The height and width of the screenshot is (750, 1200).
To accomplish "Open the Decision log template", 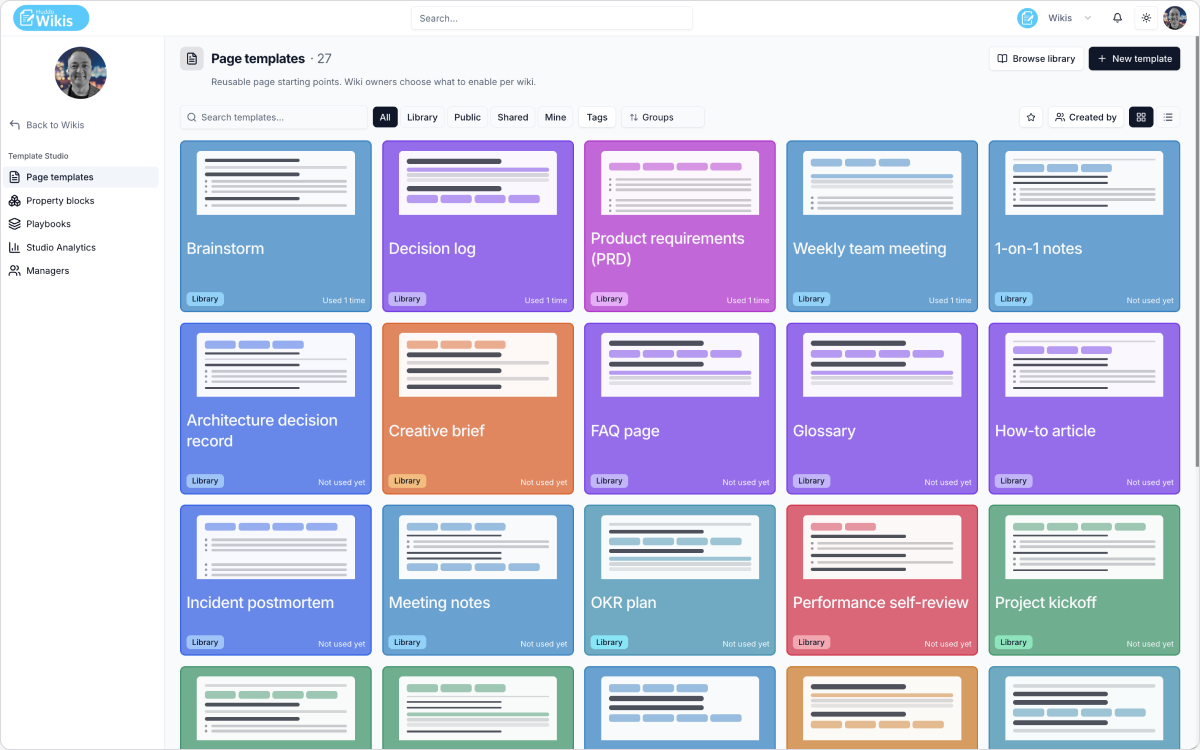I will click(478, 227).
